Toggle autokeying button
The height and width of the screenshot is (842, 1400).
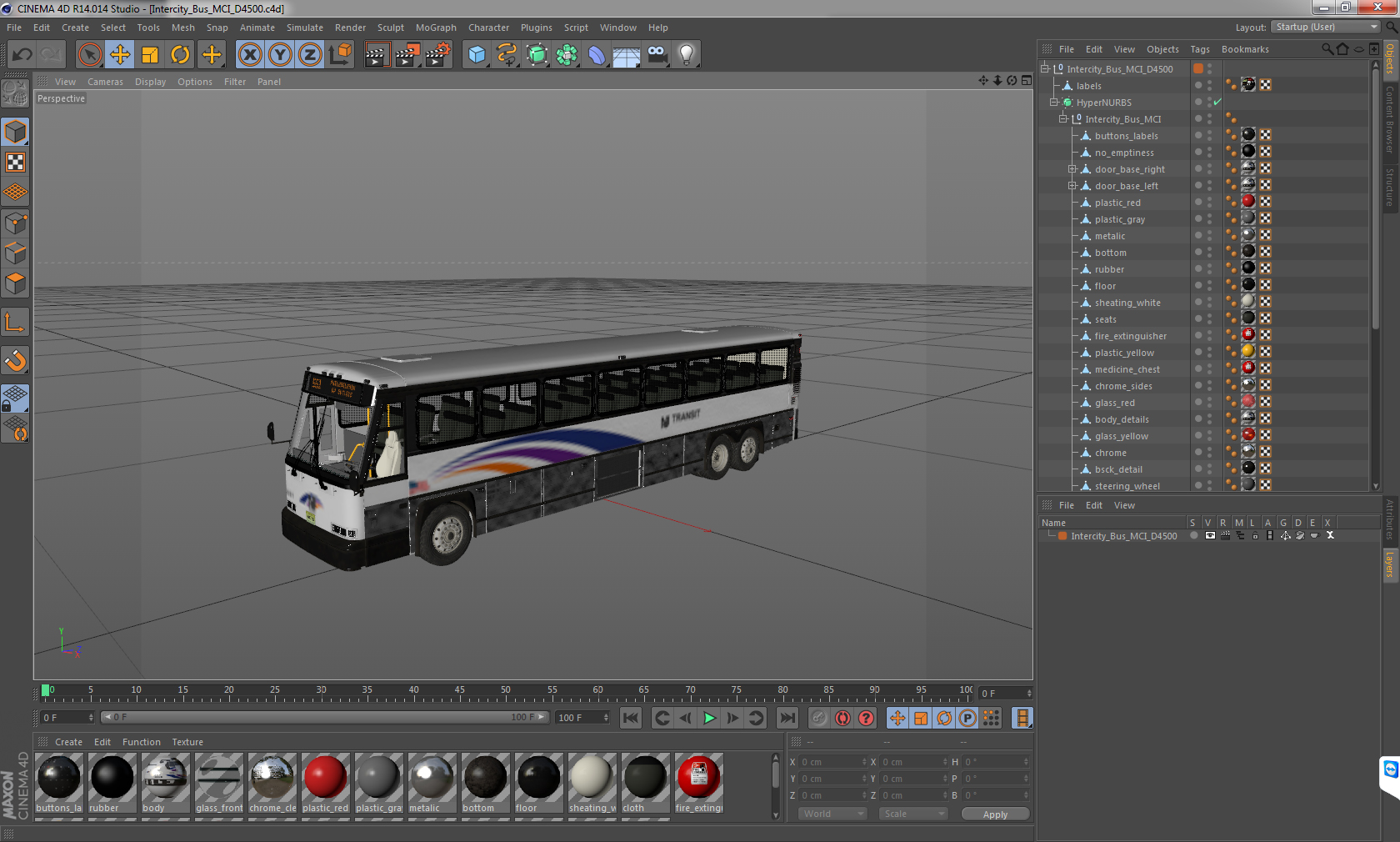coord(843,718)
